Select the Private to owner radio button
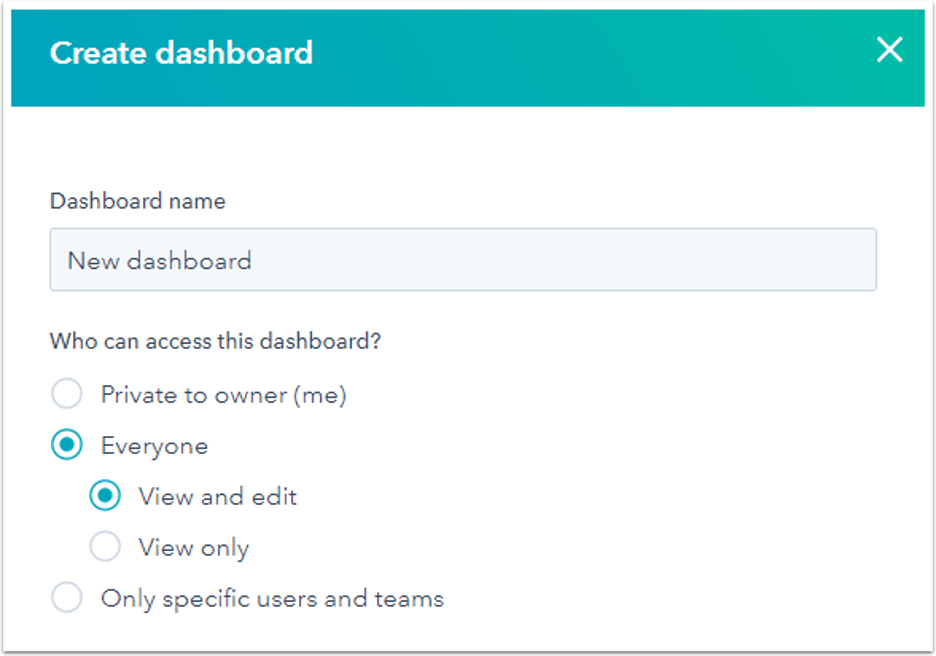The height and width of the screenshot is (656, 936). click(67, 395)
